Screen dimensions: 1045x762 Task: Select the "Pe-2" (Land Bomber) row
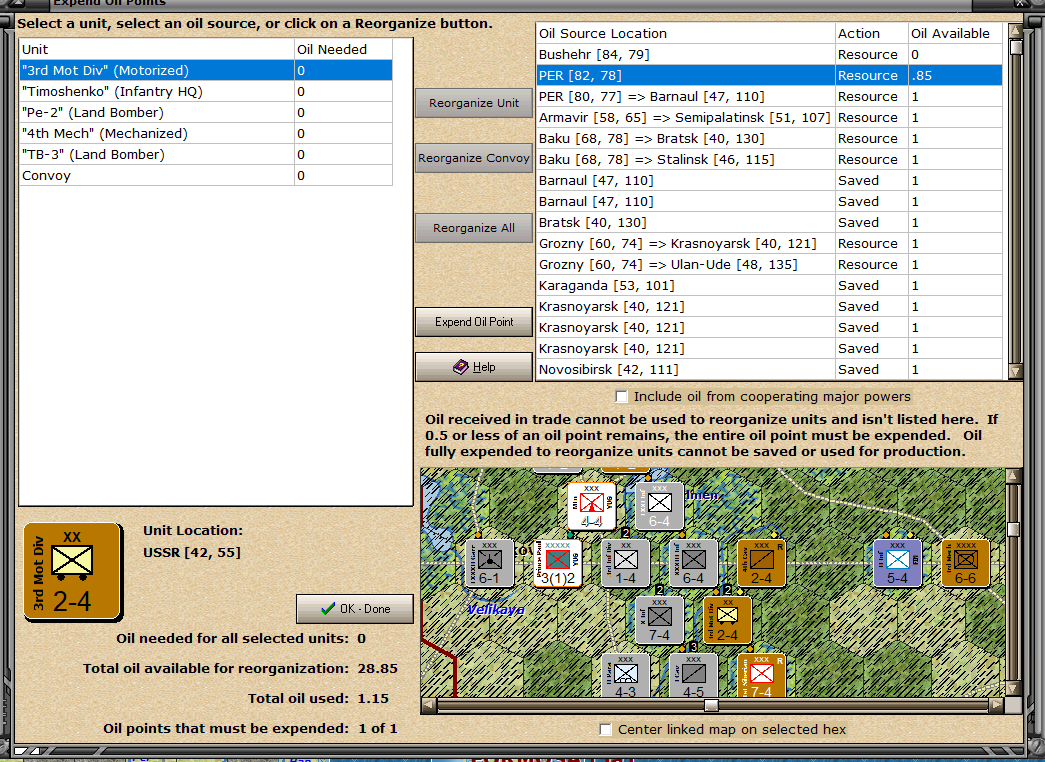(206, 113)
